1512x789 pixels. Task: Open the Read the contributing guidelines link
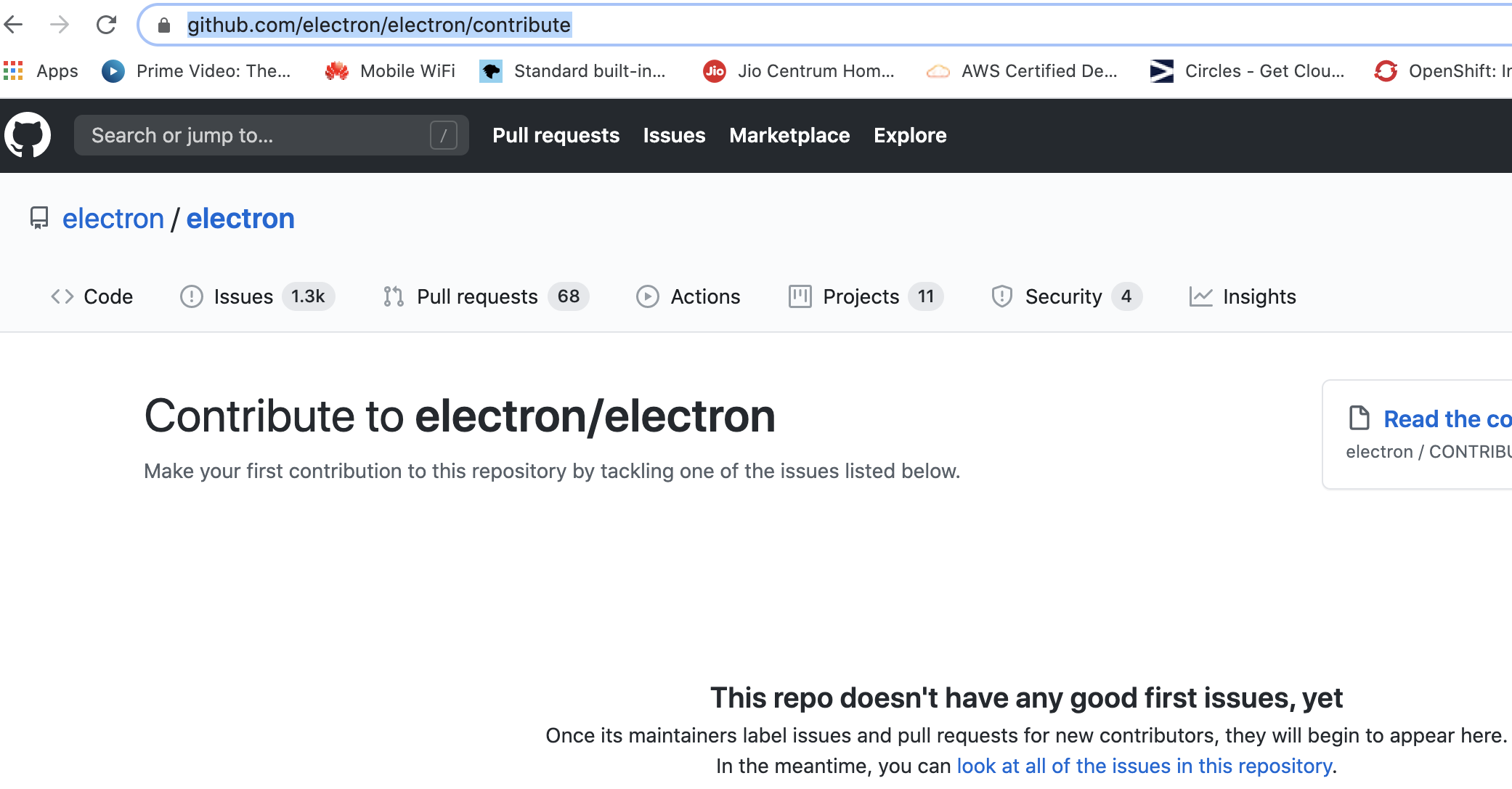click(1447, 419)
